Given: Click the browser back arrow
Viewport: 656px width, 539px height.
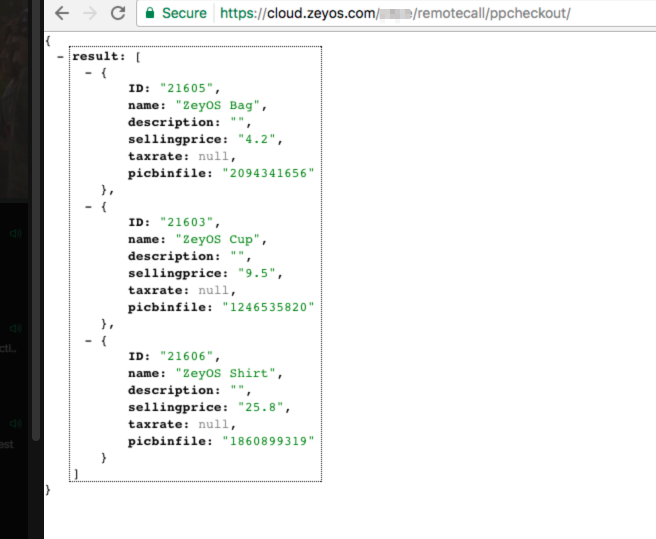Looking at the screenshot, I should pos(62,13).
